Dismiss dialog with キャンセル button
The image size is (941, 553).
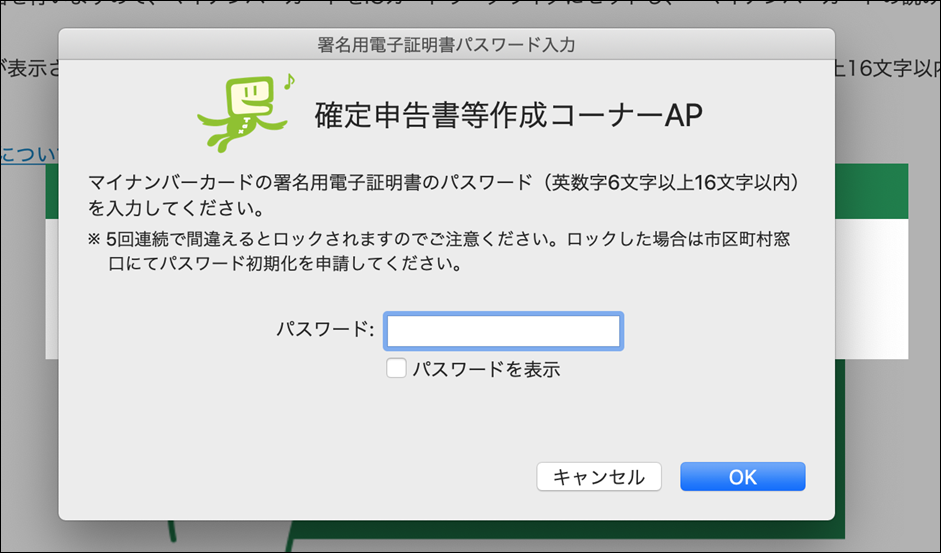599,477
